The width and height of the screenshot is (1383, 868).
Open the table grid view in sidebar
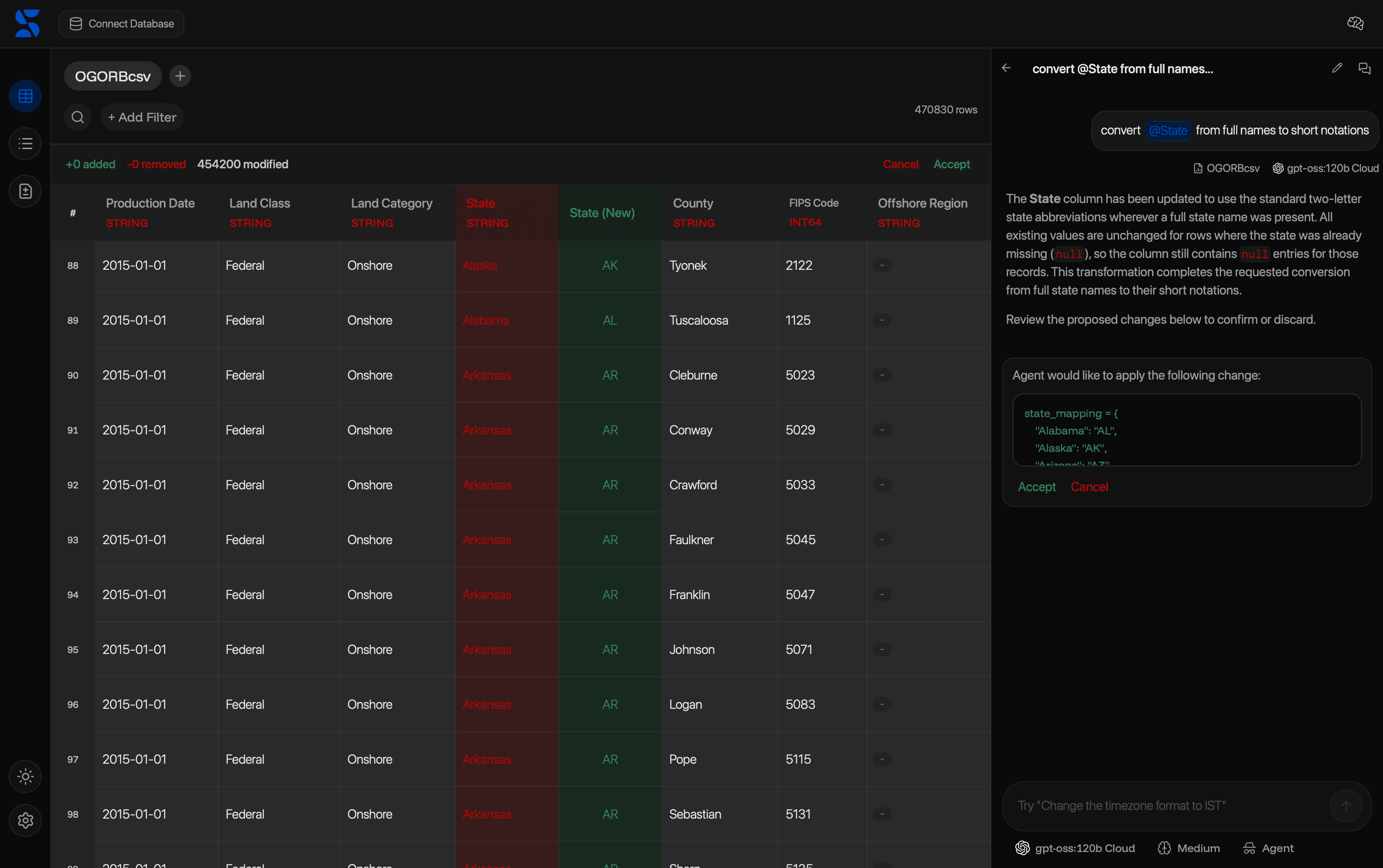pyautogui.click(x=25, y=96)
